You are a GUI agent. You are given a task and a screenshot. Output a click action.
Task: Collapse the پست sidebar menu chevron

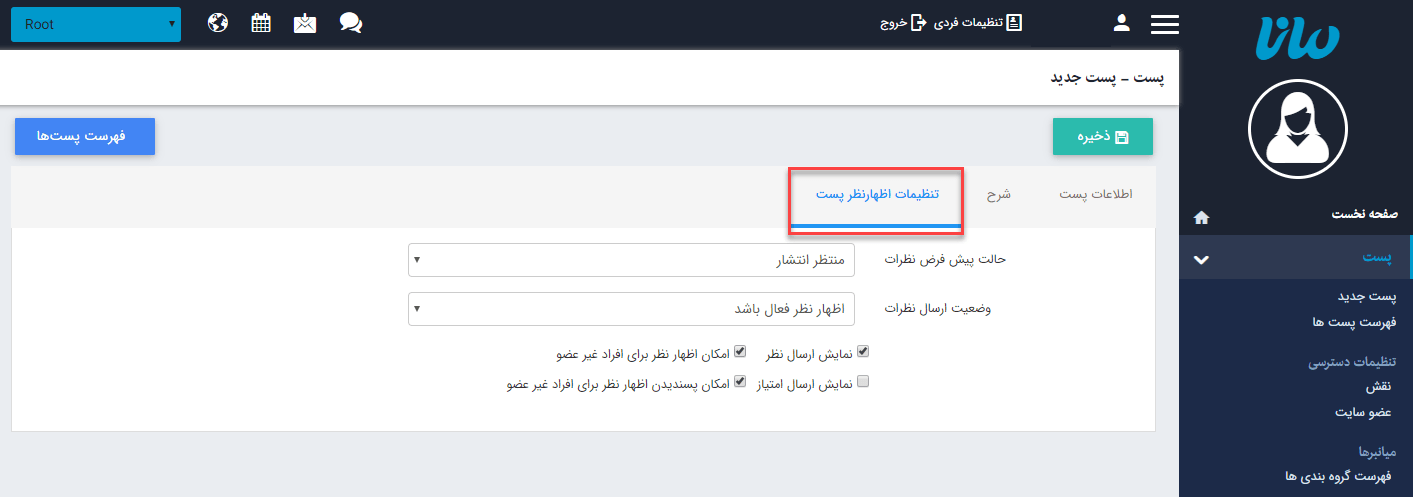tap(1202, 259)
